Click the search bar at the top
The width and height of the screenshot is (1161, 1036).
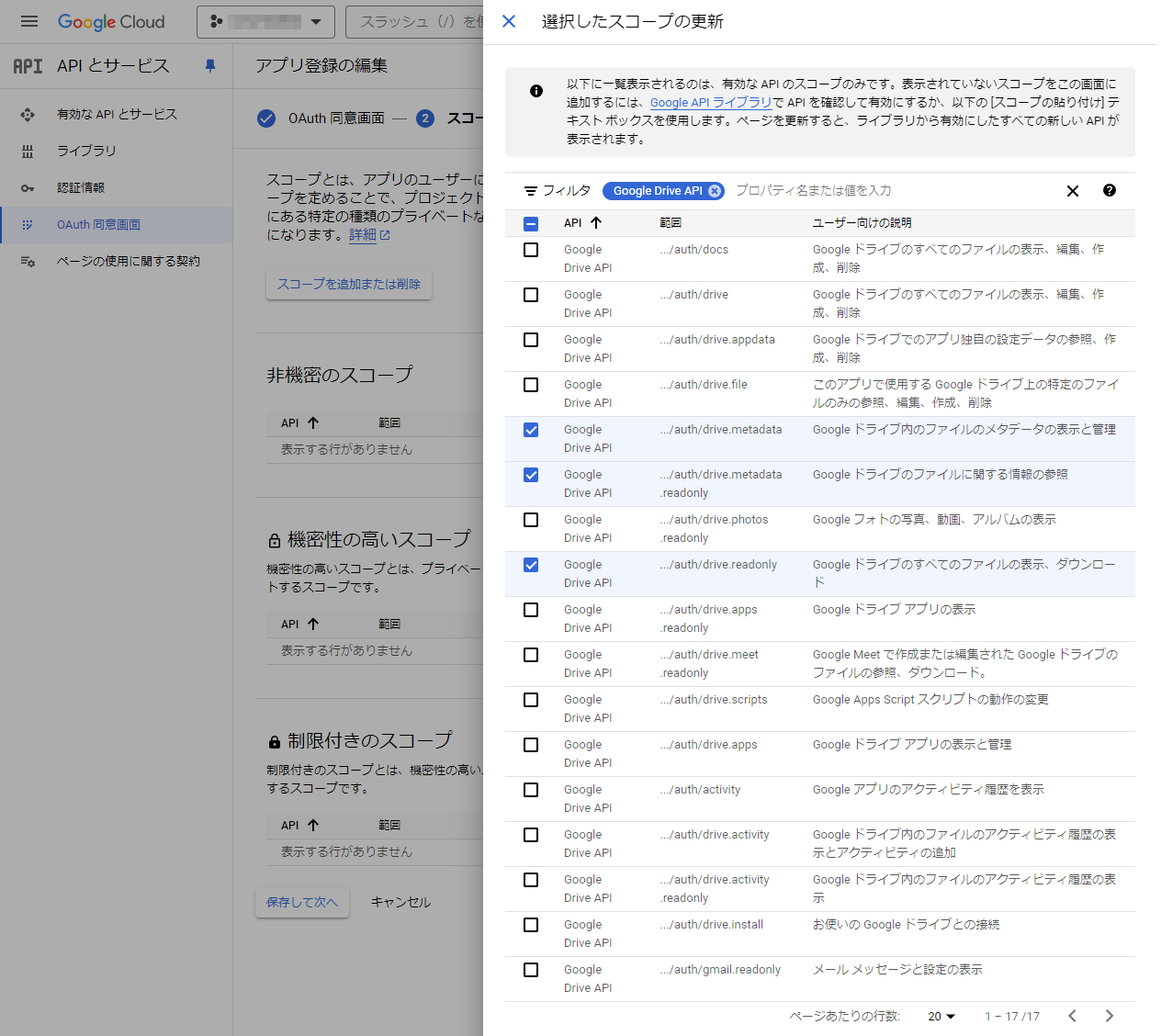click(x=416, y=21)
